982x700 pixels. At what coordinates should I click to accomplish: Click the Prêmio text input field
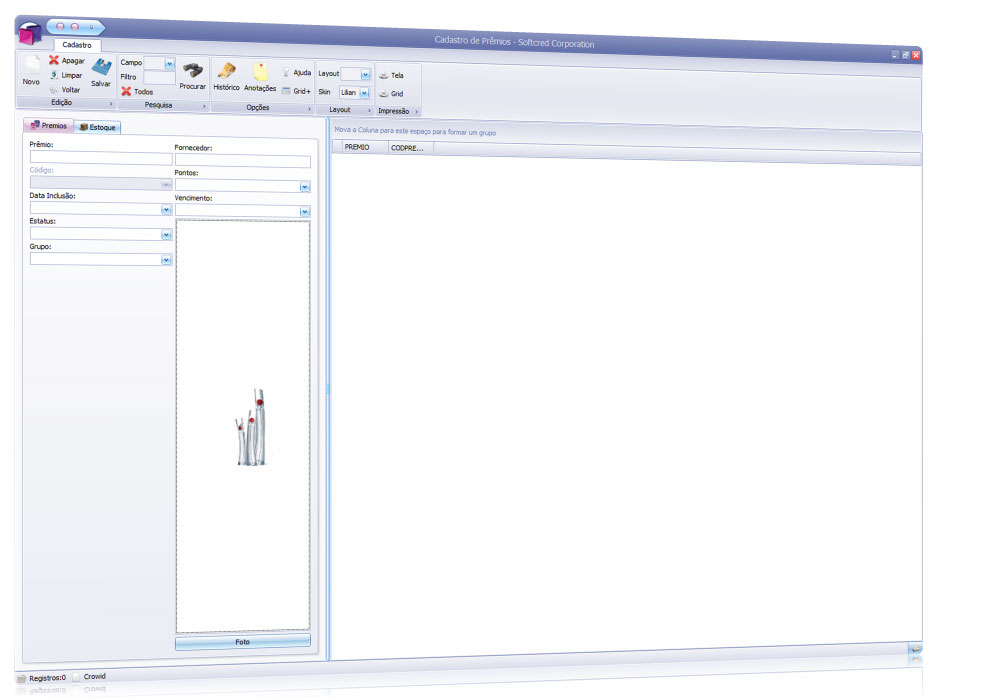tap(100, 158)
